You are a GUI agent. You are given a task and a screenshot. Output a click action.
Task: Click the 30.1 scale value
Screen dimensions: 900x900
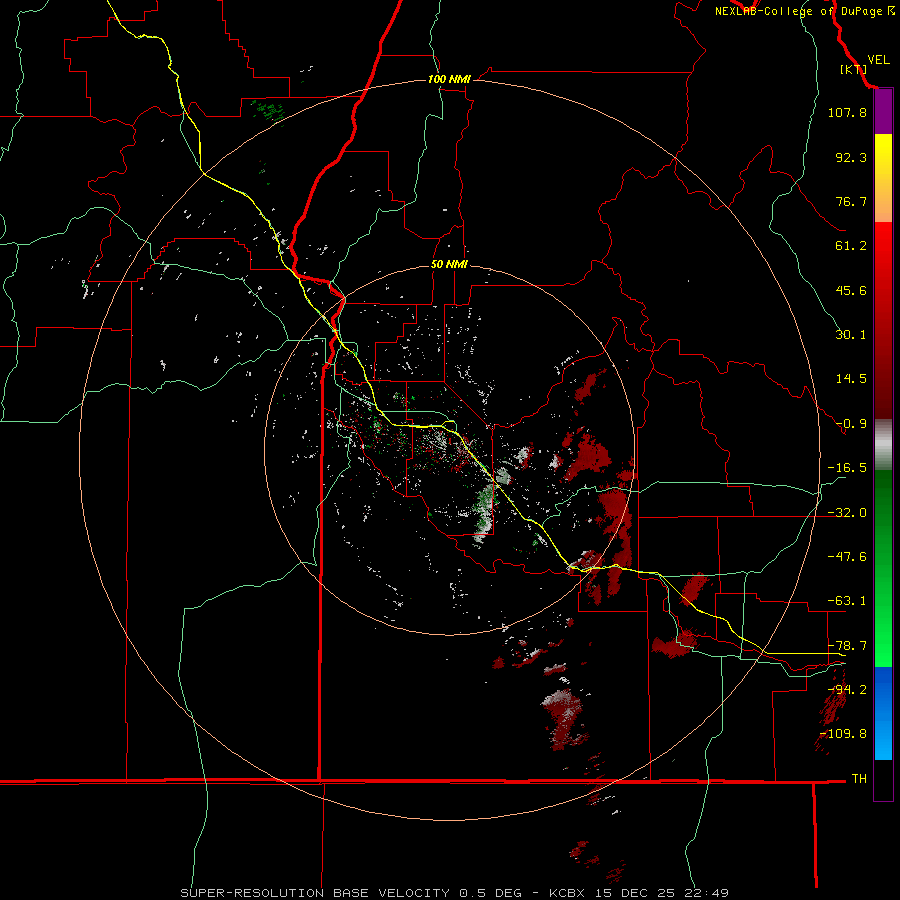(851, 335)
